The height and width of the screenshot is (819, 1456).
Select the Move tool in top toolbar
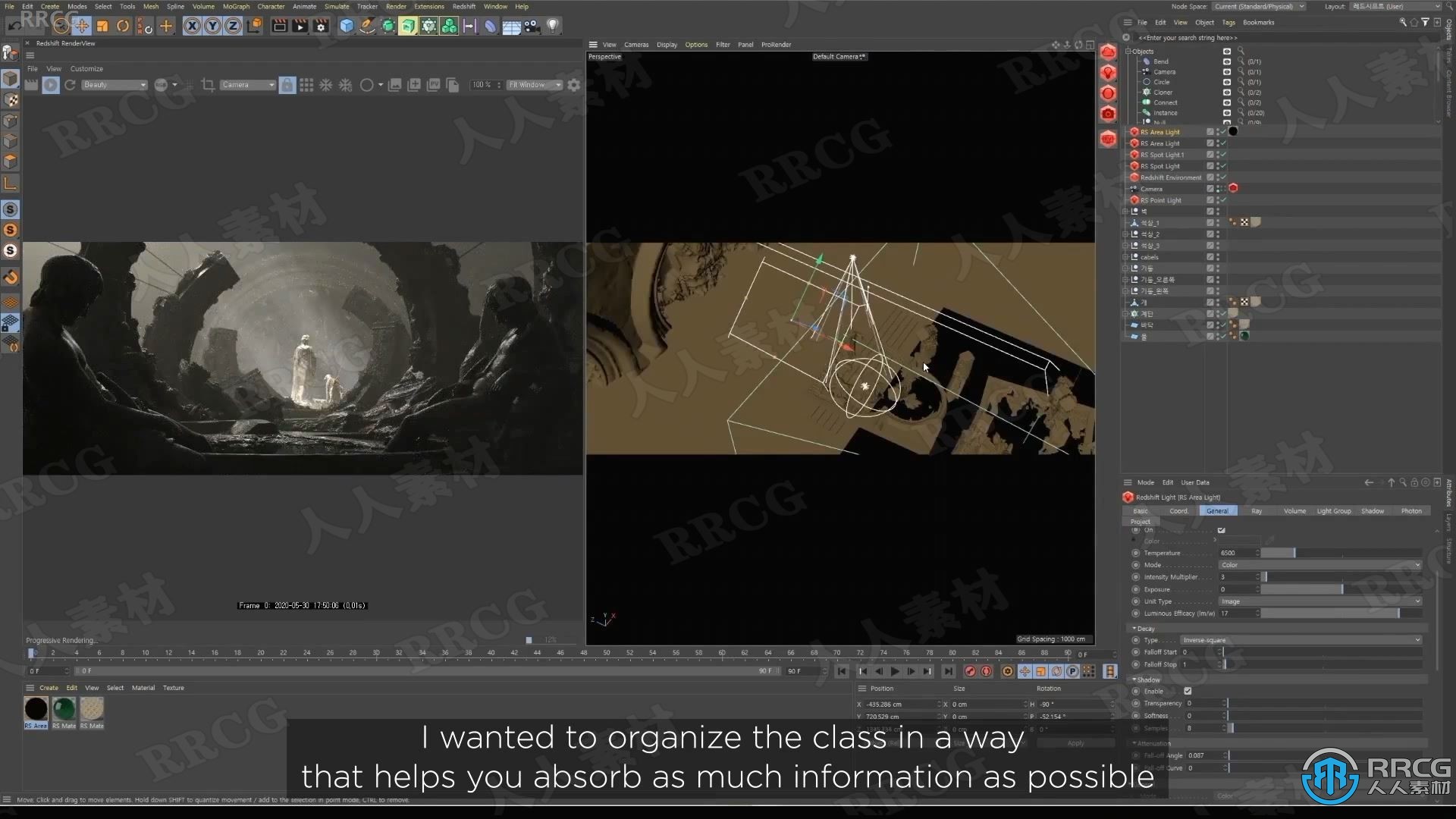pos(82,26)
